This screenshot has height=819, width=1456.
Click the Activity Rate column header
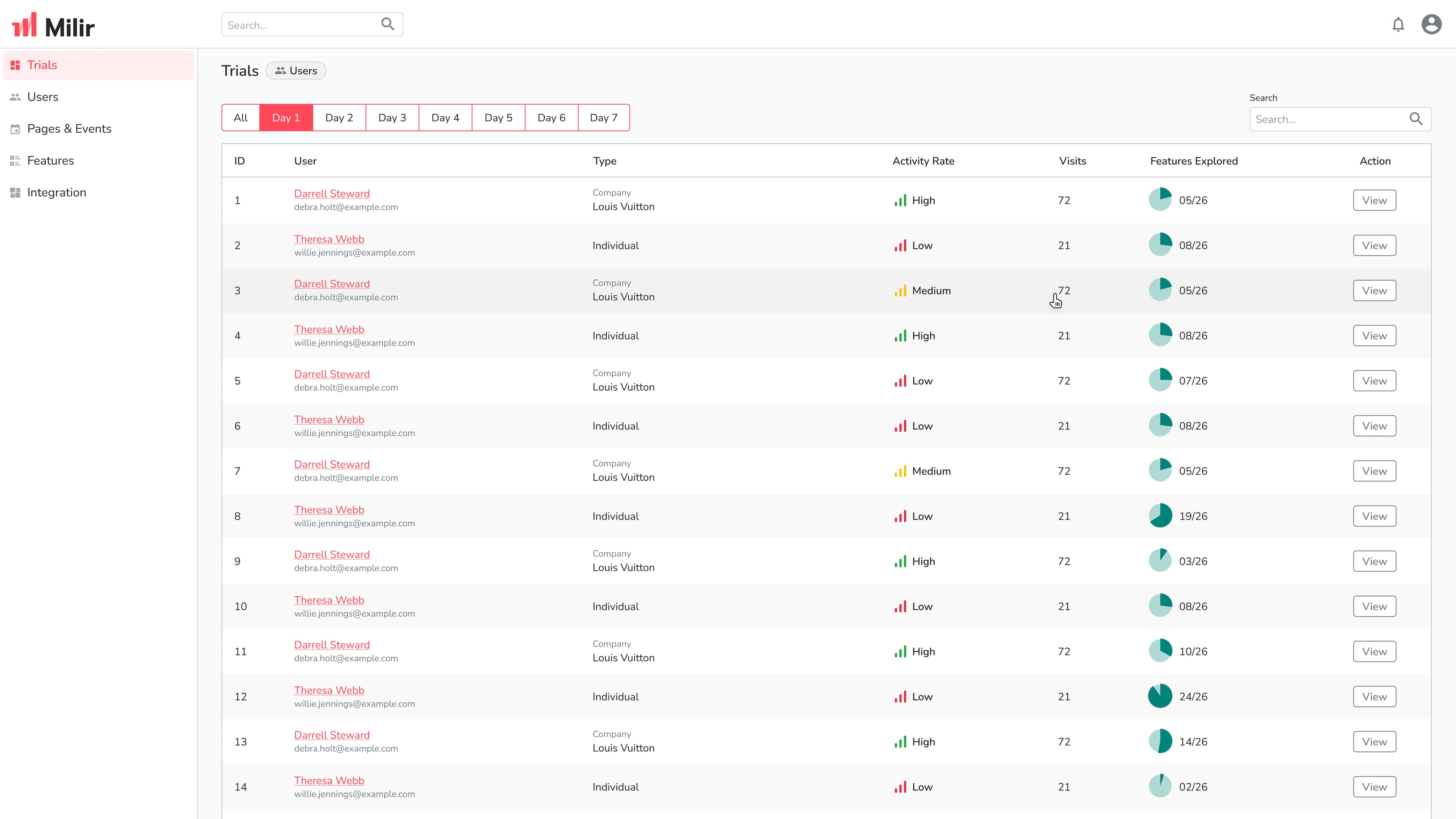[x=923, y=161]
